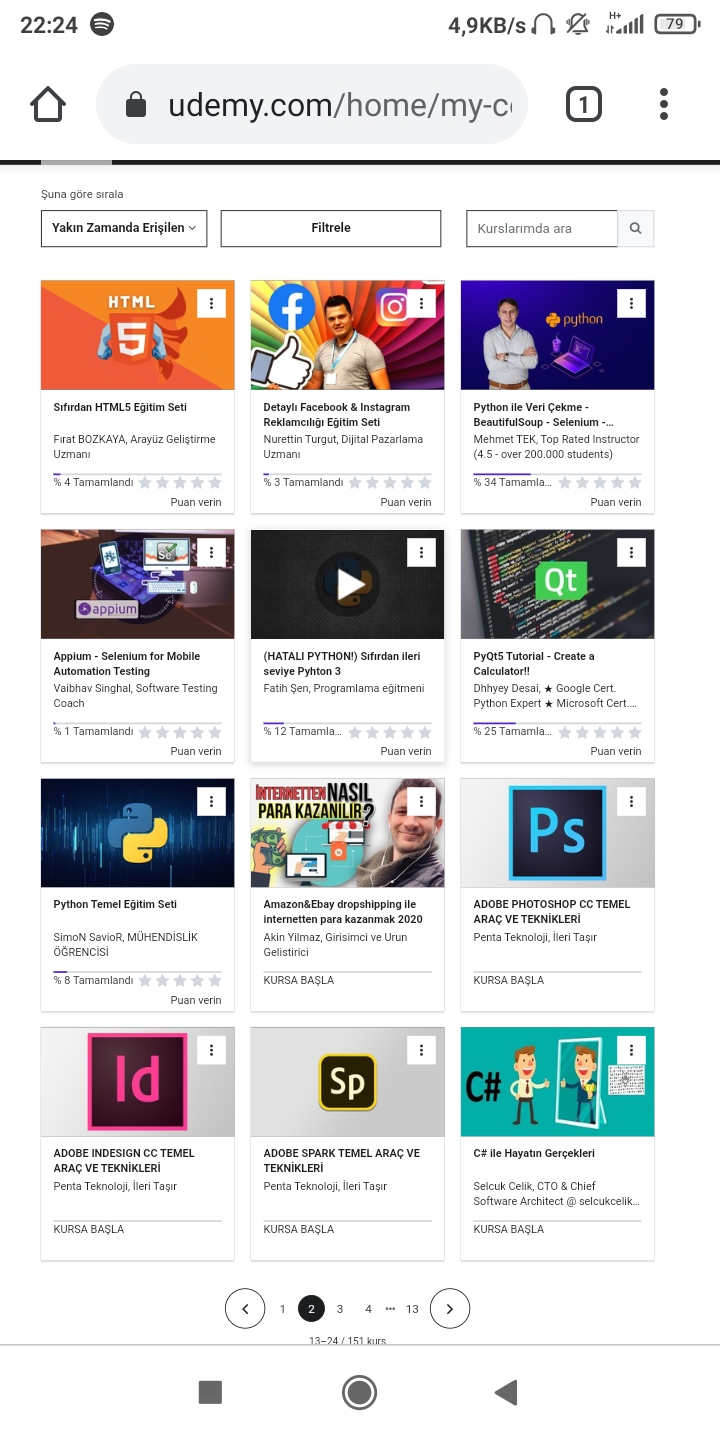The image size is (720, 1440).
Task: Go to page 3
Action: (340, 1309)
